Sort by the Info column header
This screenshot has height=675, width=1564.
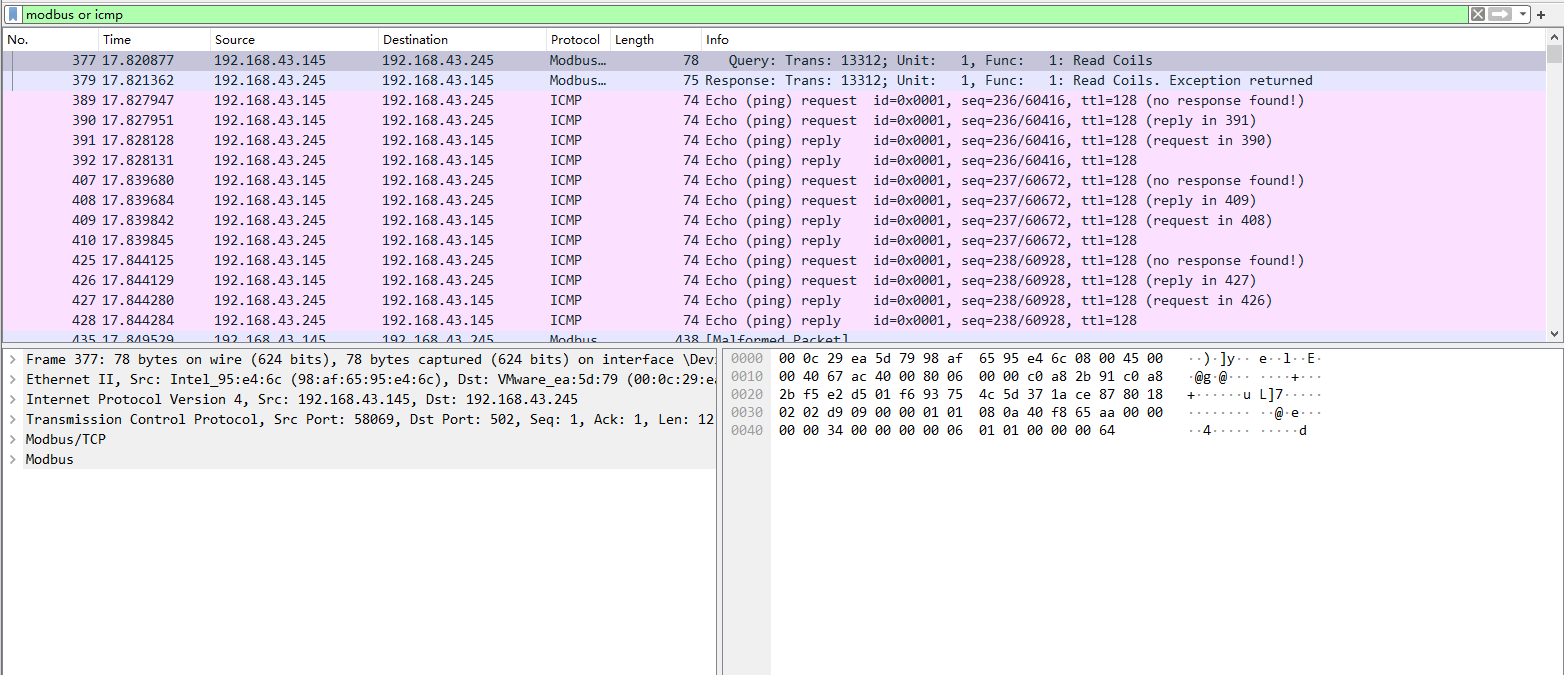tap(1124, 40)
